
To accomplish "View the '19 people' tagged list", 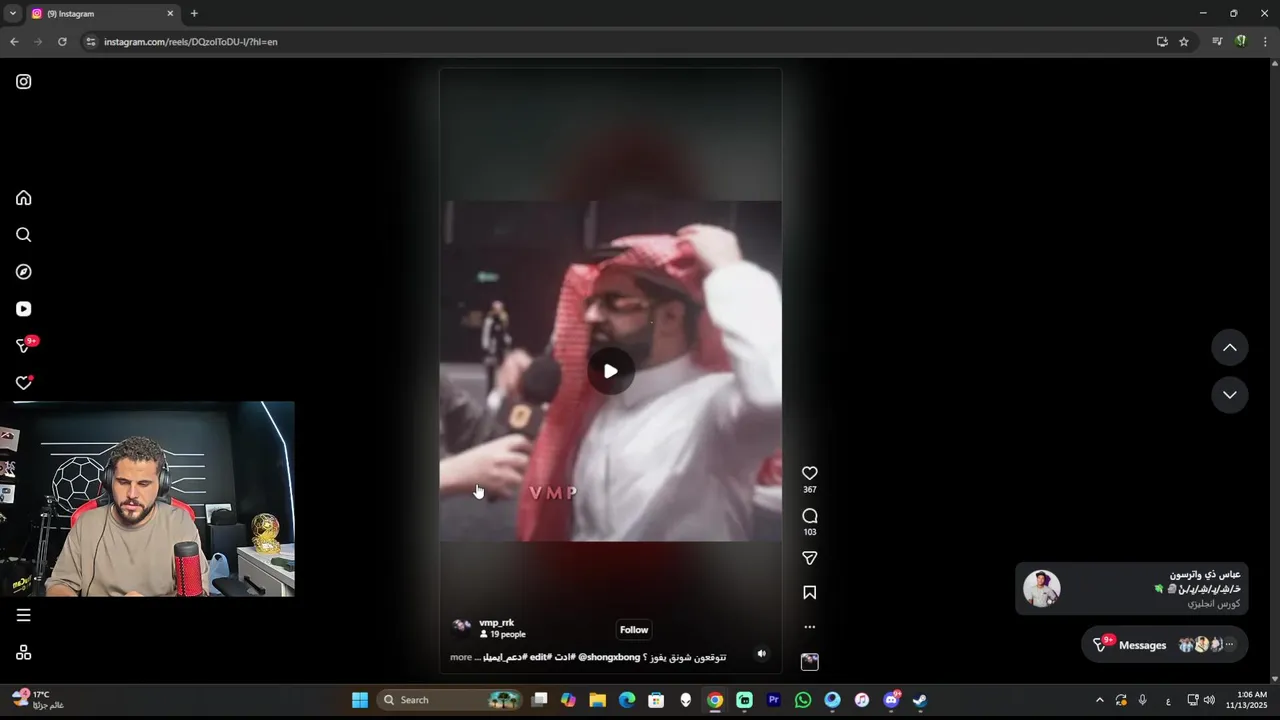I will (503, 634).
